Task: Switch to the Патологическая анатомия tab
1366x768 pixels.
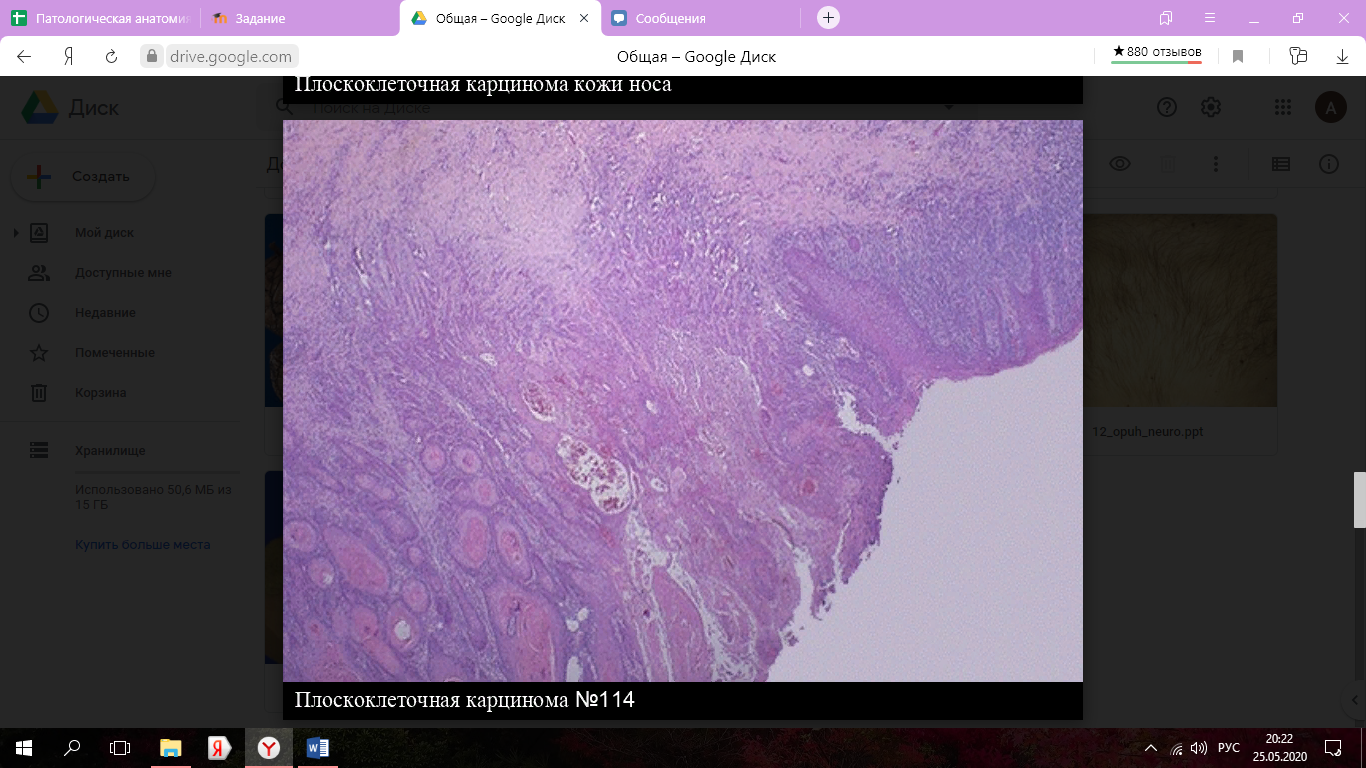Action: tap(100, 18)
